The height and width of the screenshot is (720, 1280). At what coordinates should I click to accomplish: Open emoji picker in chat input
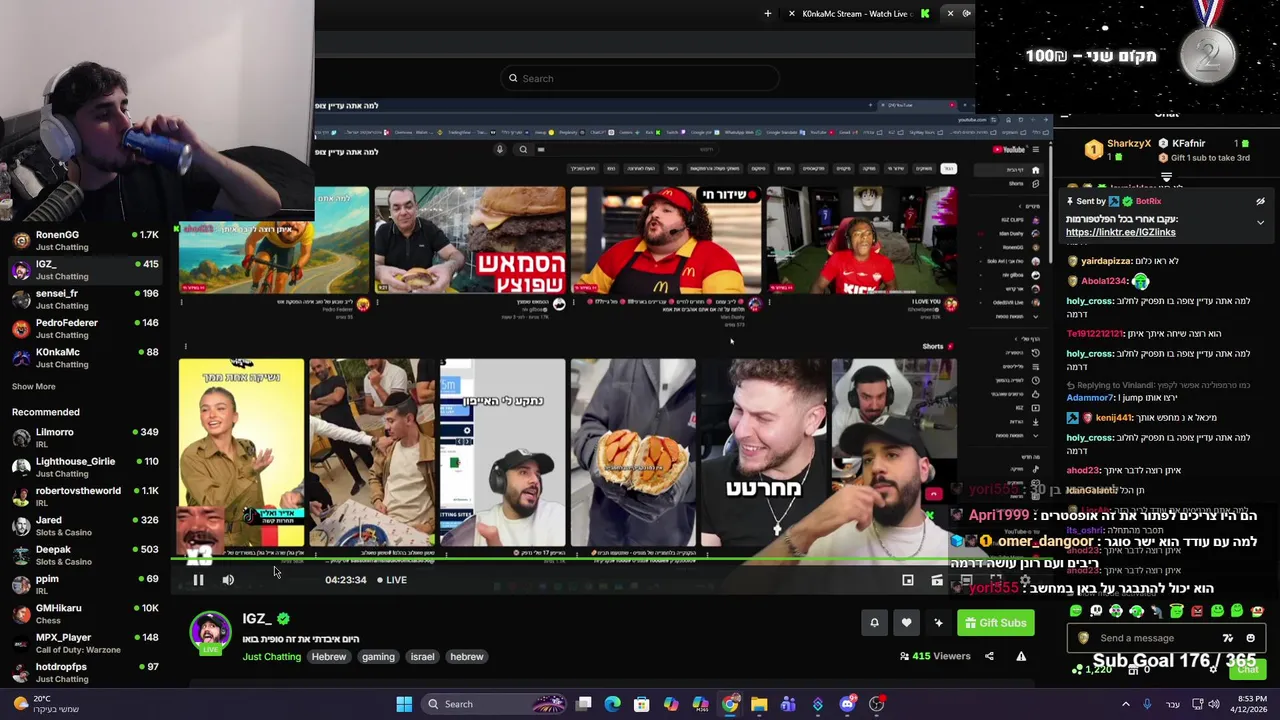1250,638
